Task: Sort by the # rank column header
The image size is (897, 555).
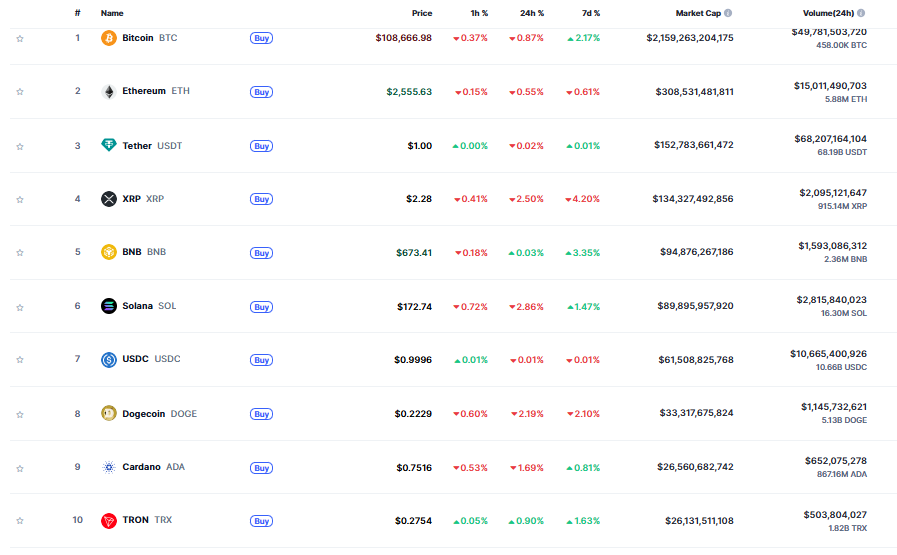Action: tap(77, 13)
